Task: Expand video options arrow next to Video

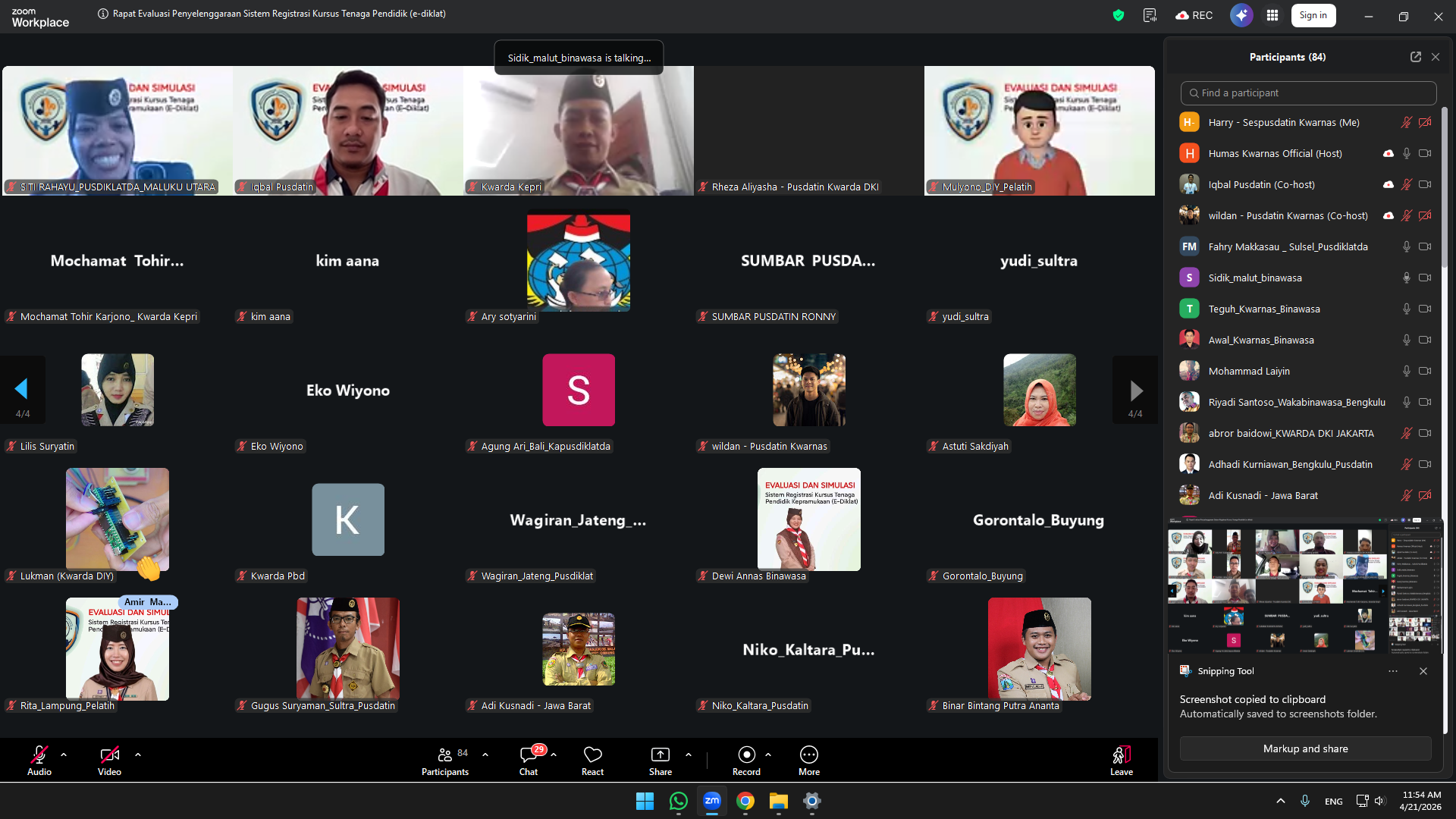Action: pyautogui.click(x=138, y=755)
